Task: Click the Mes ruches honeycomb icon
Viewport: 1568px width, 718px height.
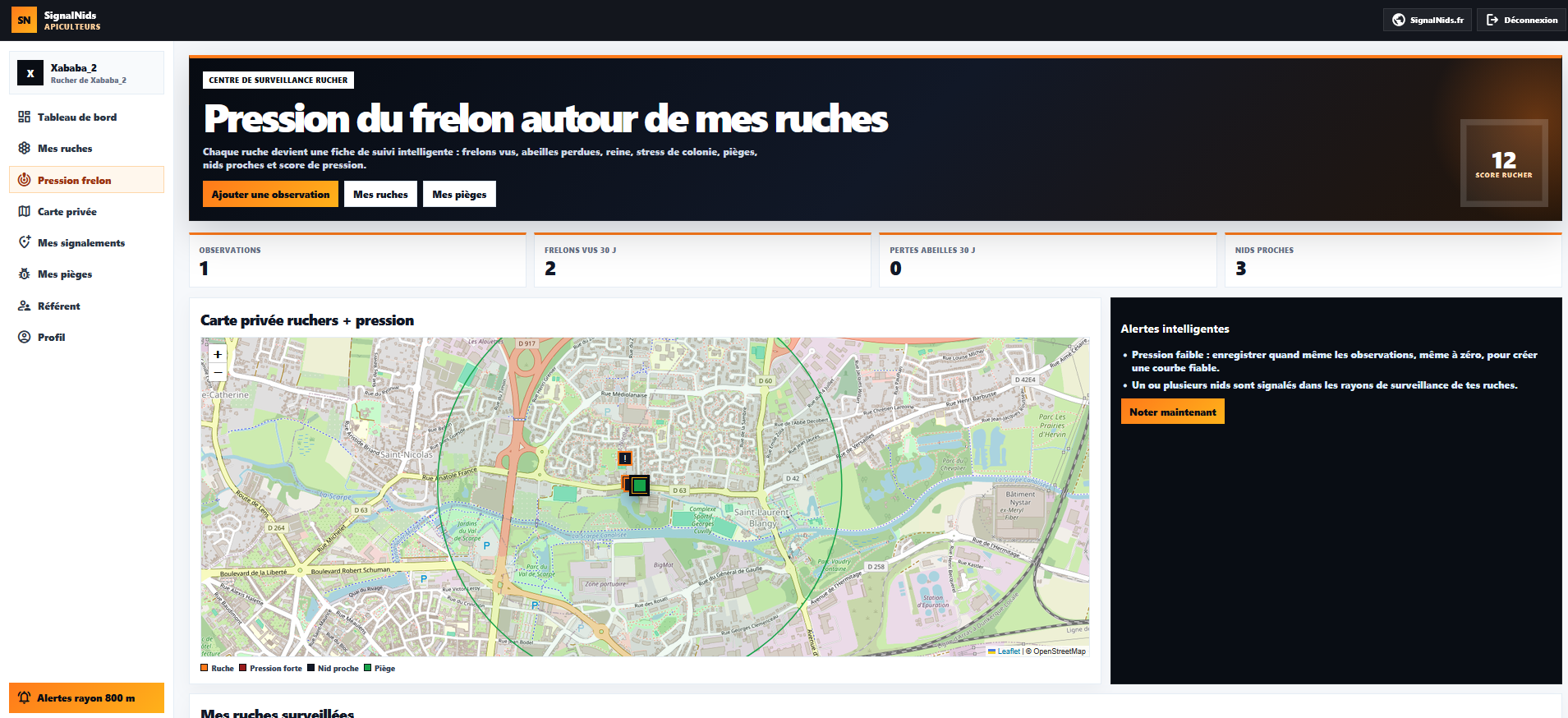Action: pos(24,149)
